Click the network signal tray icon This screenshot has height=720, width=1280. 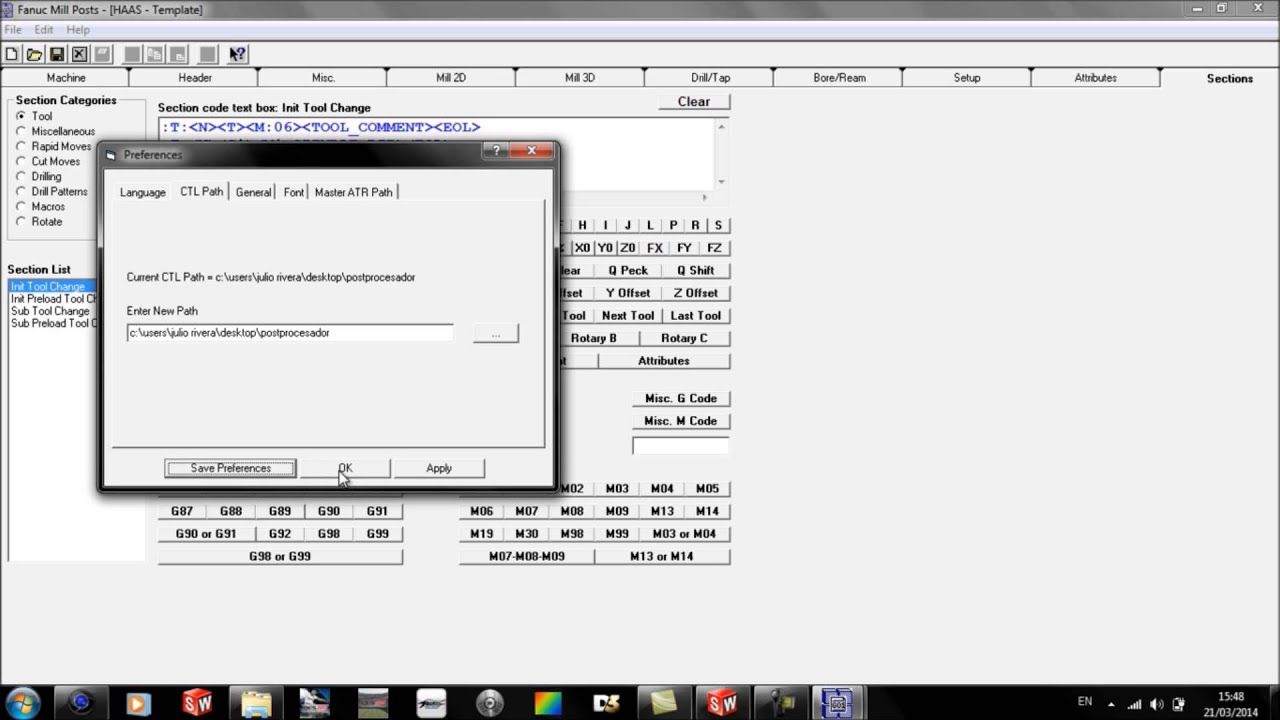click(1135, 703)
